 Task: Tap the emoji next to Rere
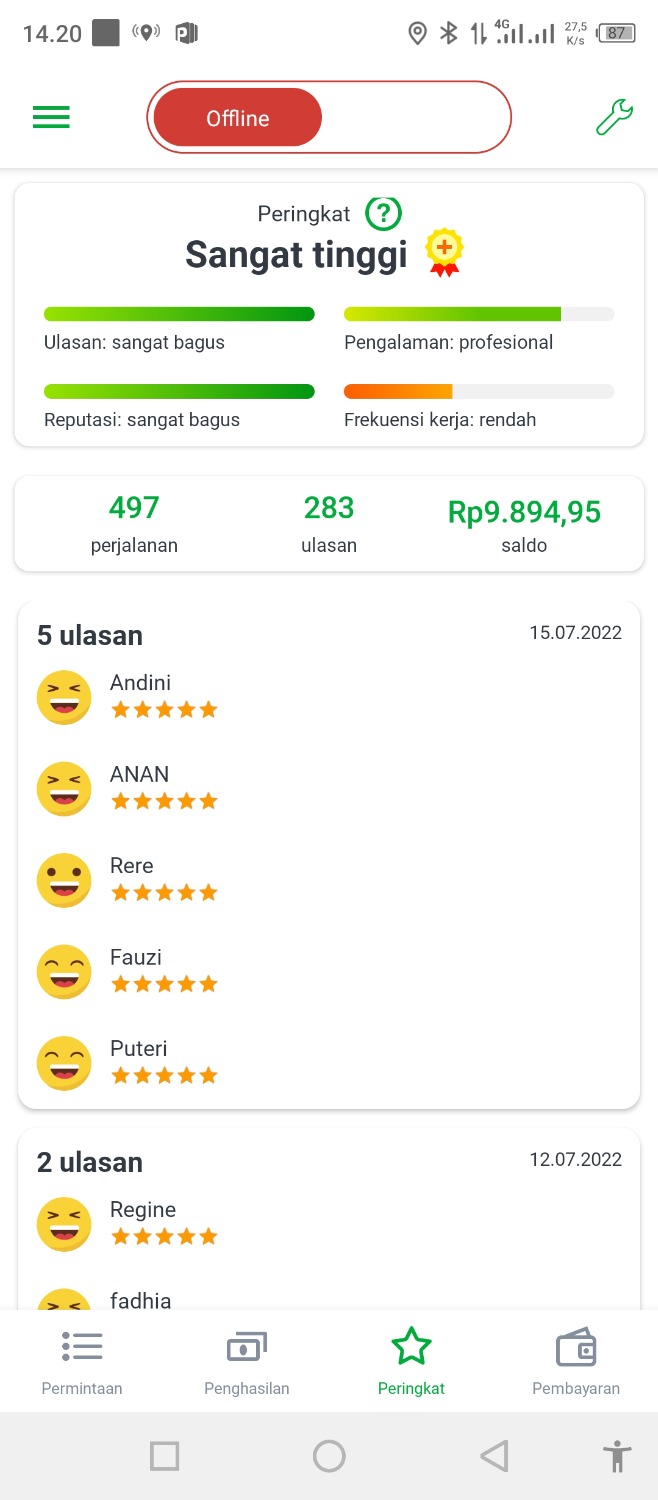(64, 880)
